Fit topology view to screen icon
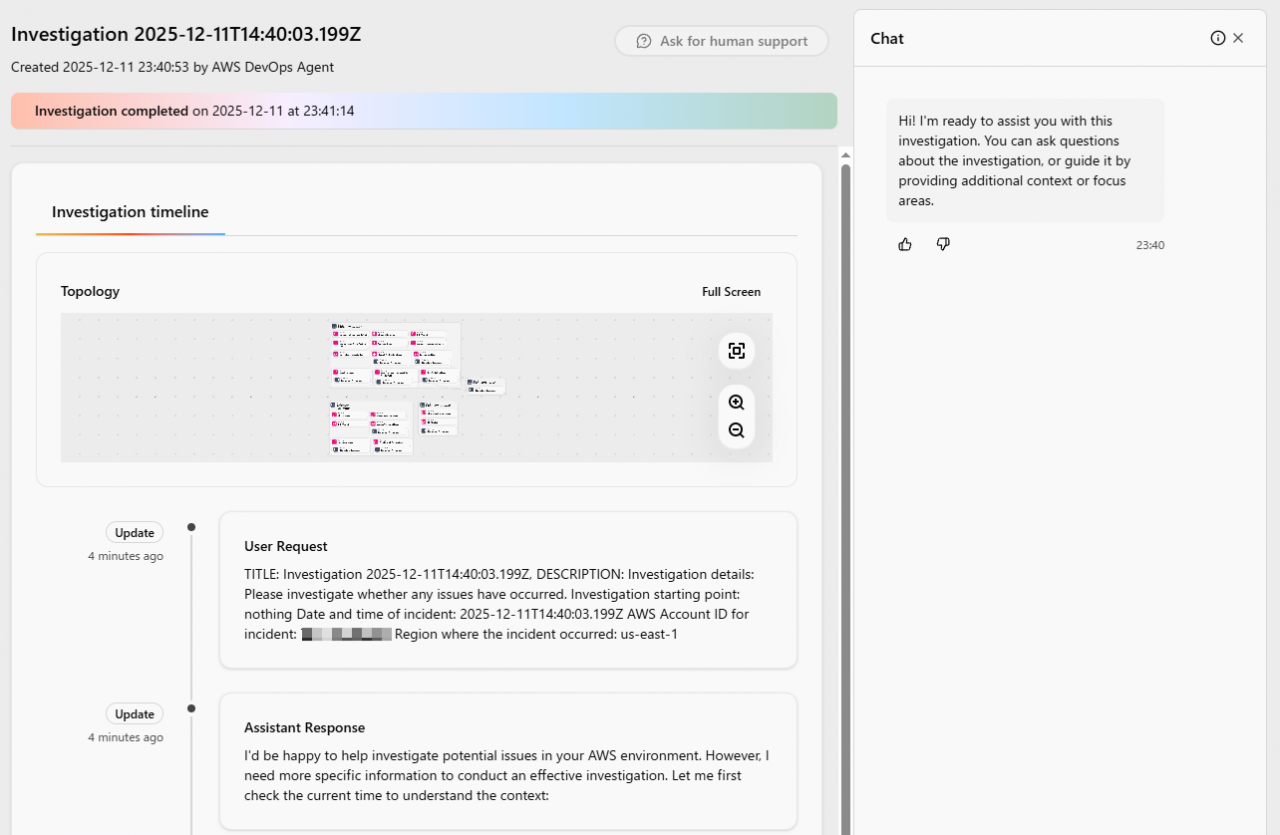1280x835 pixels. (736, 351)
